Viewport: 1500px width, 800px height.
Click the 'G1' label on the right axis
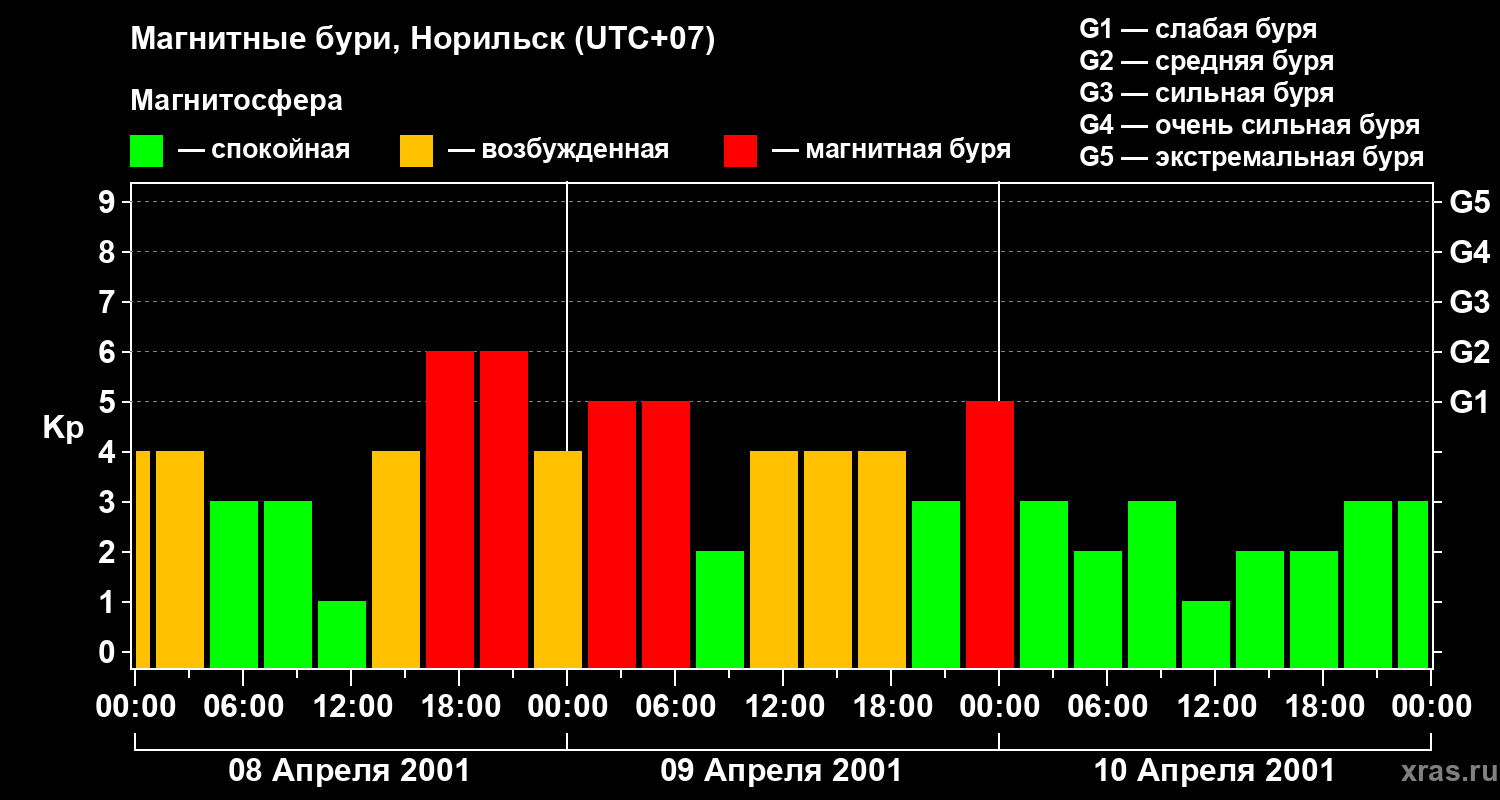pyautogui.click(x=1469, y=402)
